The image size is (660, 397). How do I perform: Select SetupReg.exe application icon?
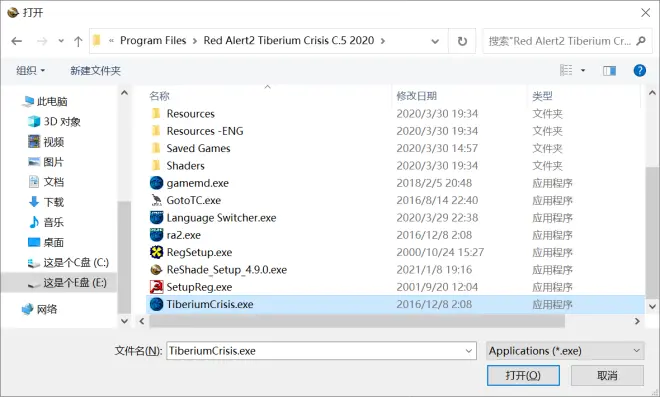coord(157,287)
